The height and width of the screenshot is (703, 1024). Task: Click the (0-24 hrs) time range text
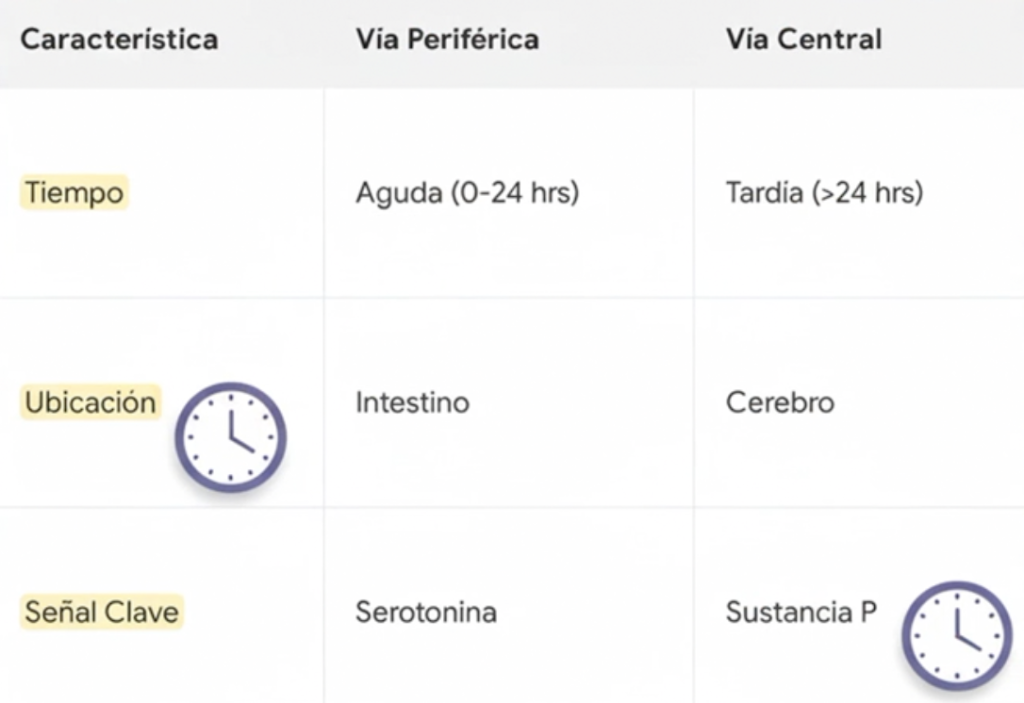coord(513,193)
